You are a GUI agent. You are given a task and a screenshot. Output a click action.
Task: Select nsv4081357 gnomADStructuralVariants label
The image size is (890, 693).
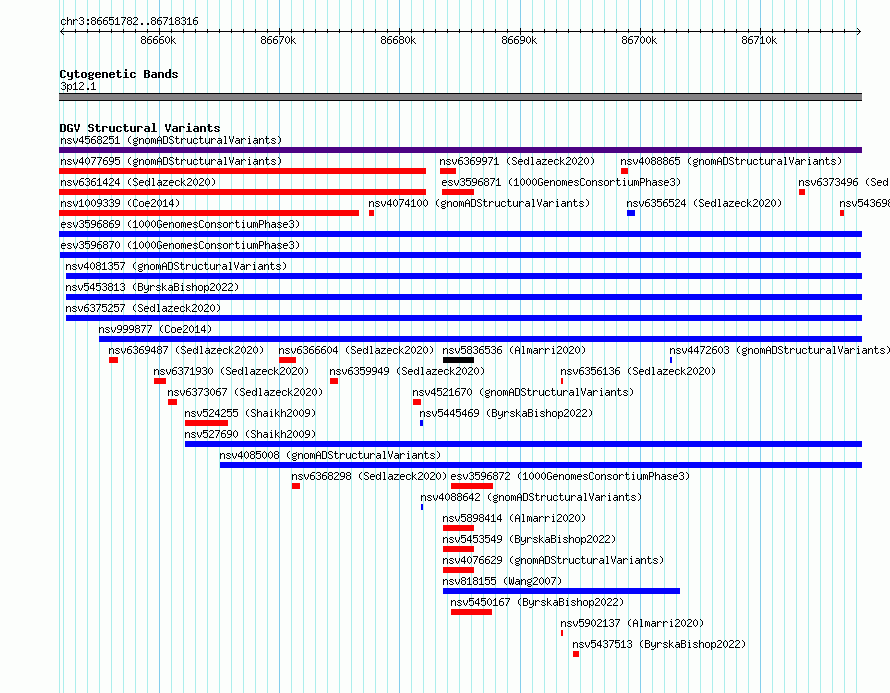click(x=176, y=266)
